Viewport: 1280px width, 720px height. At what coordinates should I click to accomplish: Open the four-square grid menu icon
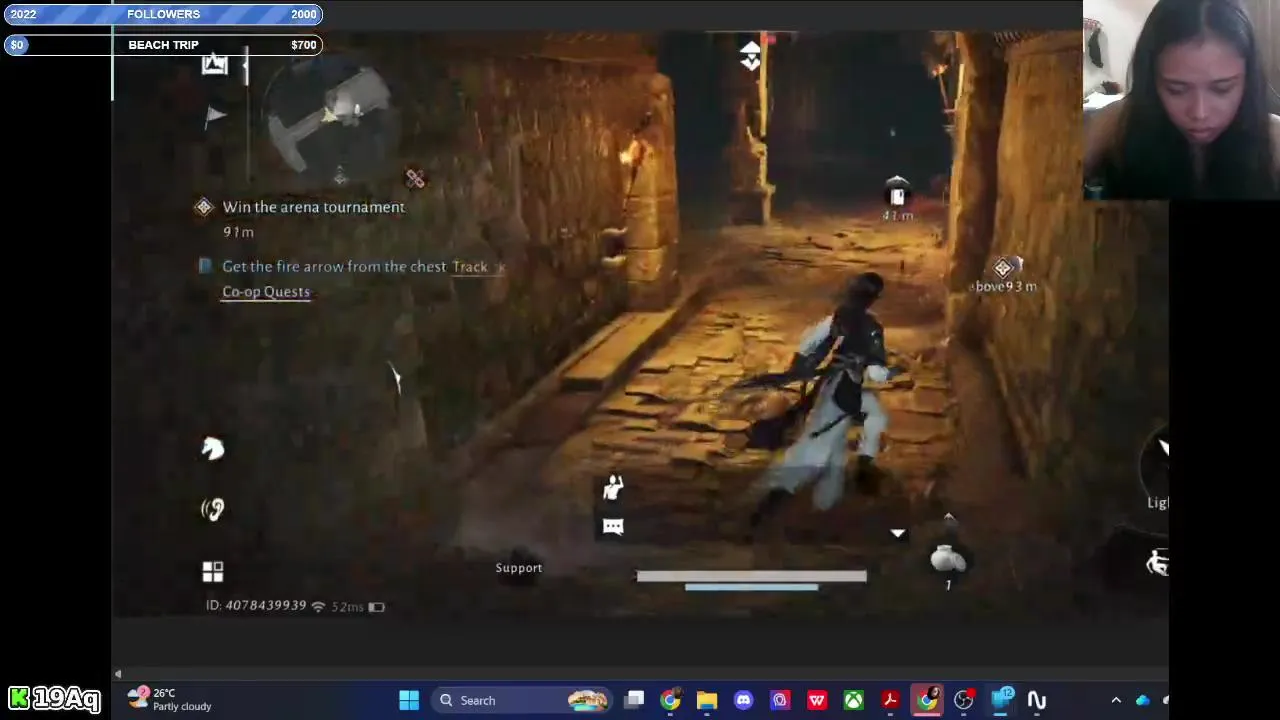[x=213, y=572]
